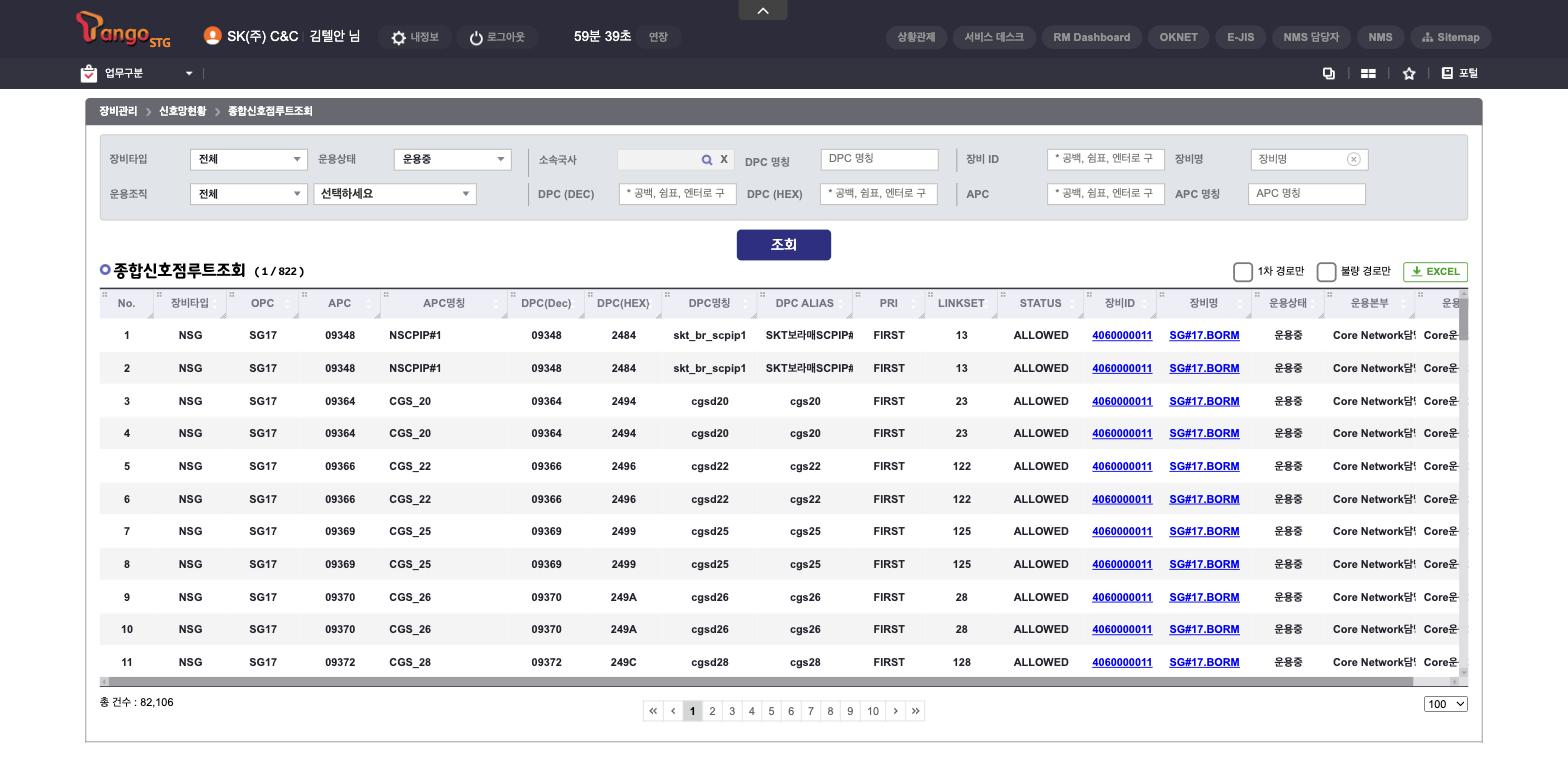
Task: Open equipment link SG#17.BORM in row 1
Action: click(x=1204, y=336)
